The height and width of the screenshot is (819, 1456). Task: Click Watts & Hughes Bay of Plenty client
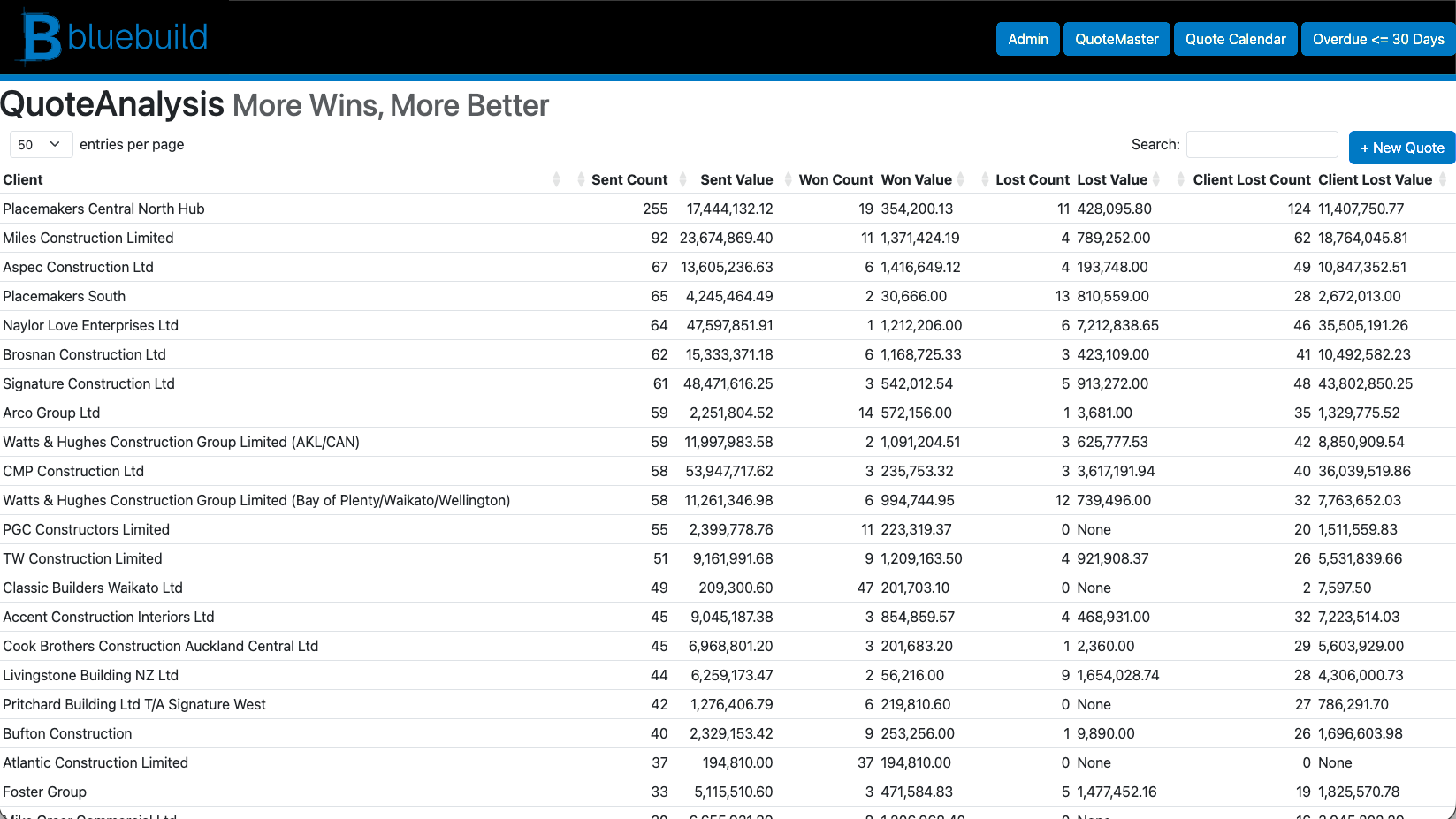click(x=256, y=500)
